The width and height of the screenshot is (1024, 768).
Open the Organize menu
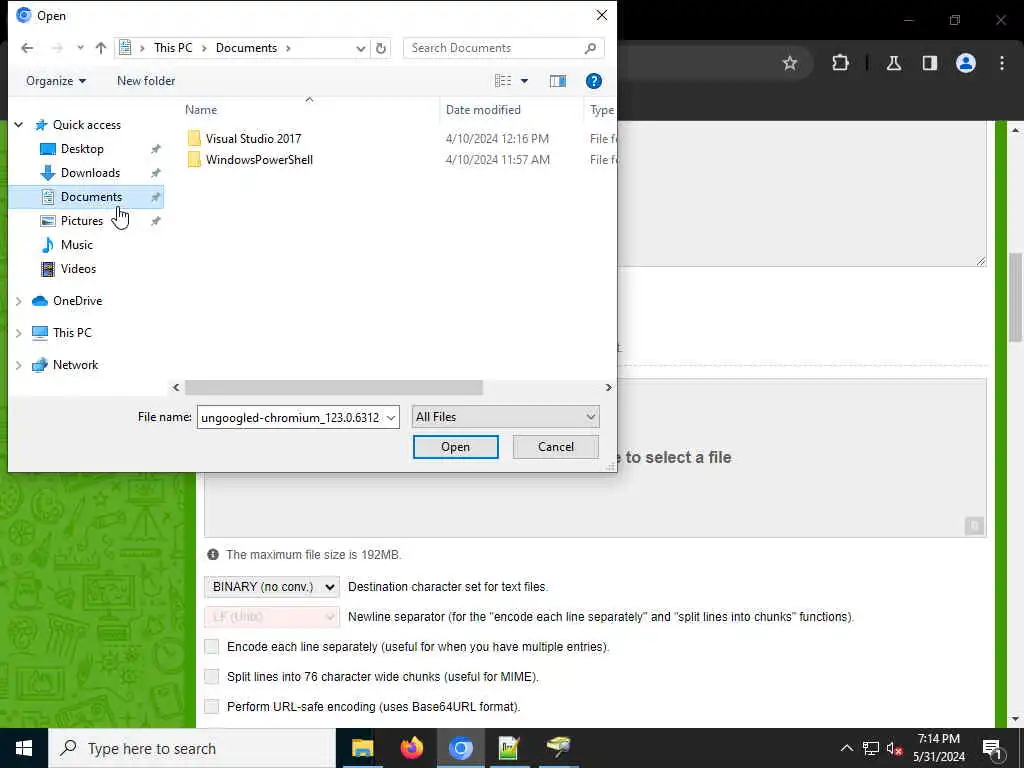(56, 81)
